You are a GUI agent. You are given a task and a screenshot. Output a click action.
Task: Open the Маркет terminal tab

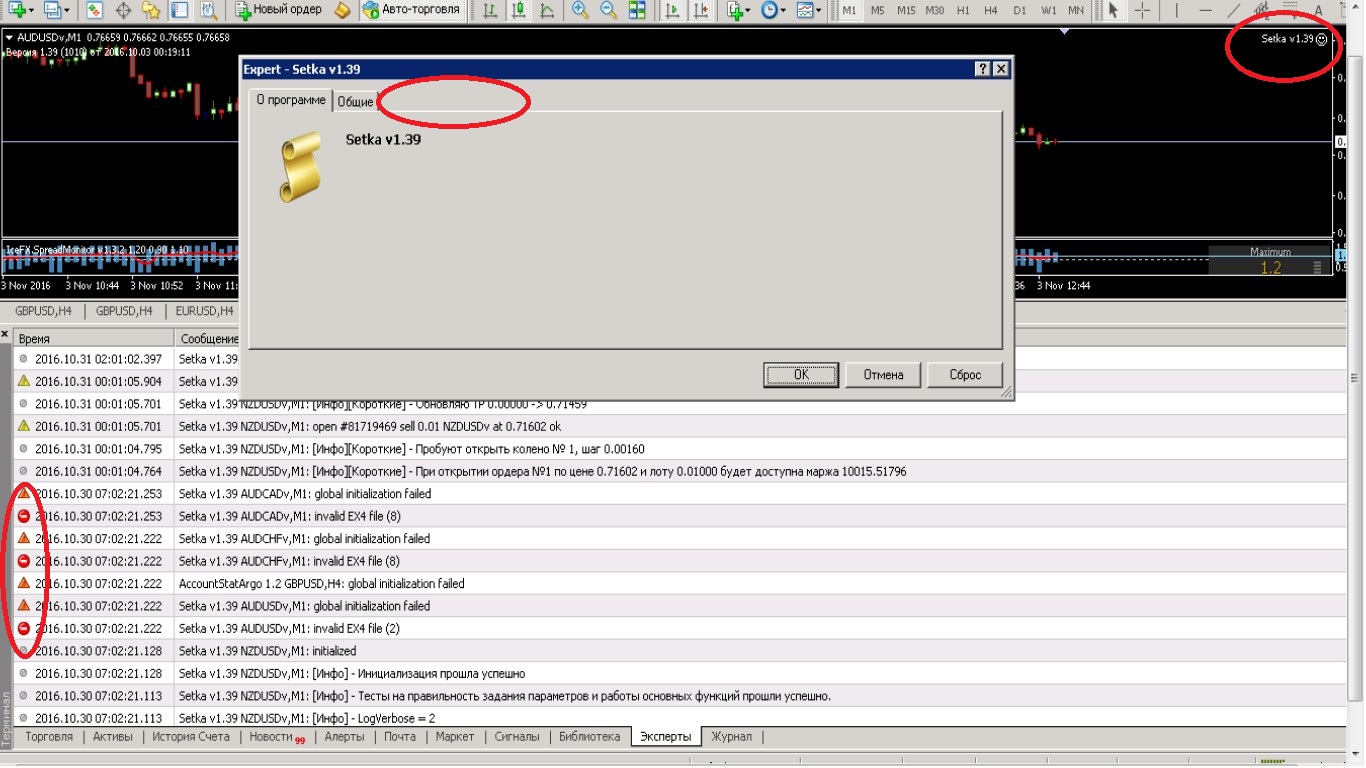pos(455,737)
